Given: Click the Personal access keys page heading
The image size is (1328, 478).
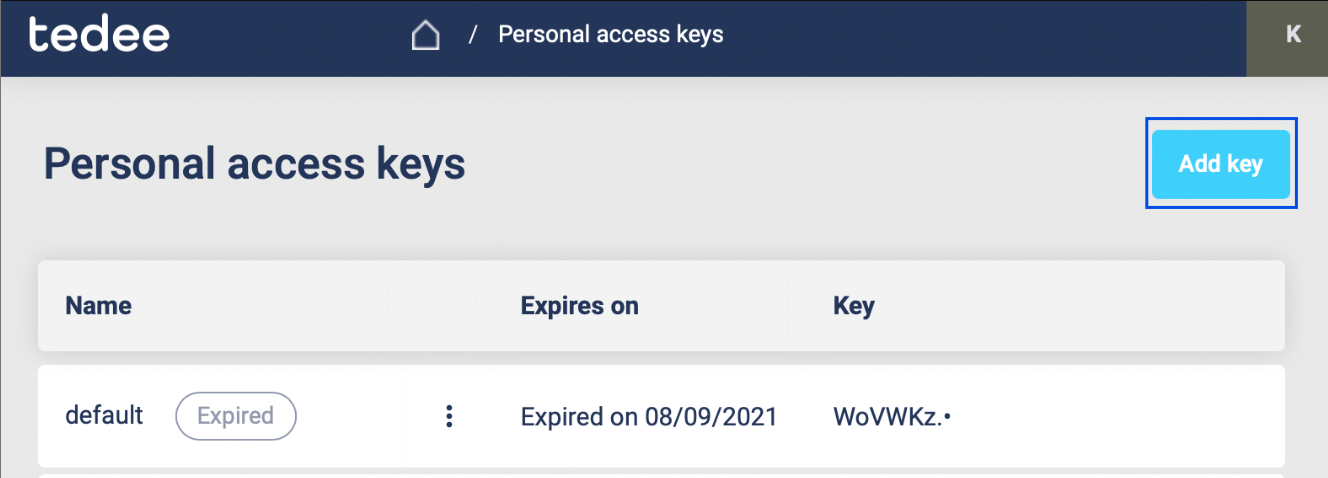Looking at the screenshot, I should click(254, 164).
